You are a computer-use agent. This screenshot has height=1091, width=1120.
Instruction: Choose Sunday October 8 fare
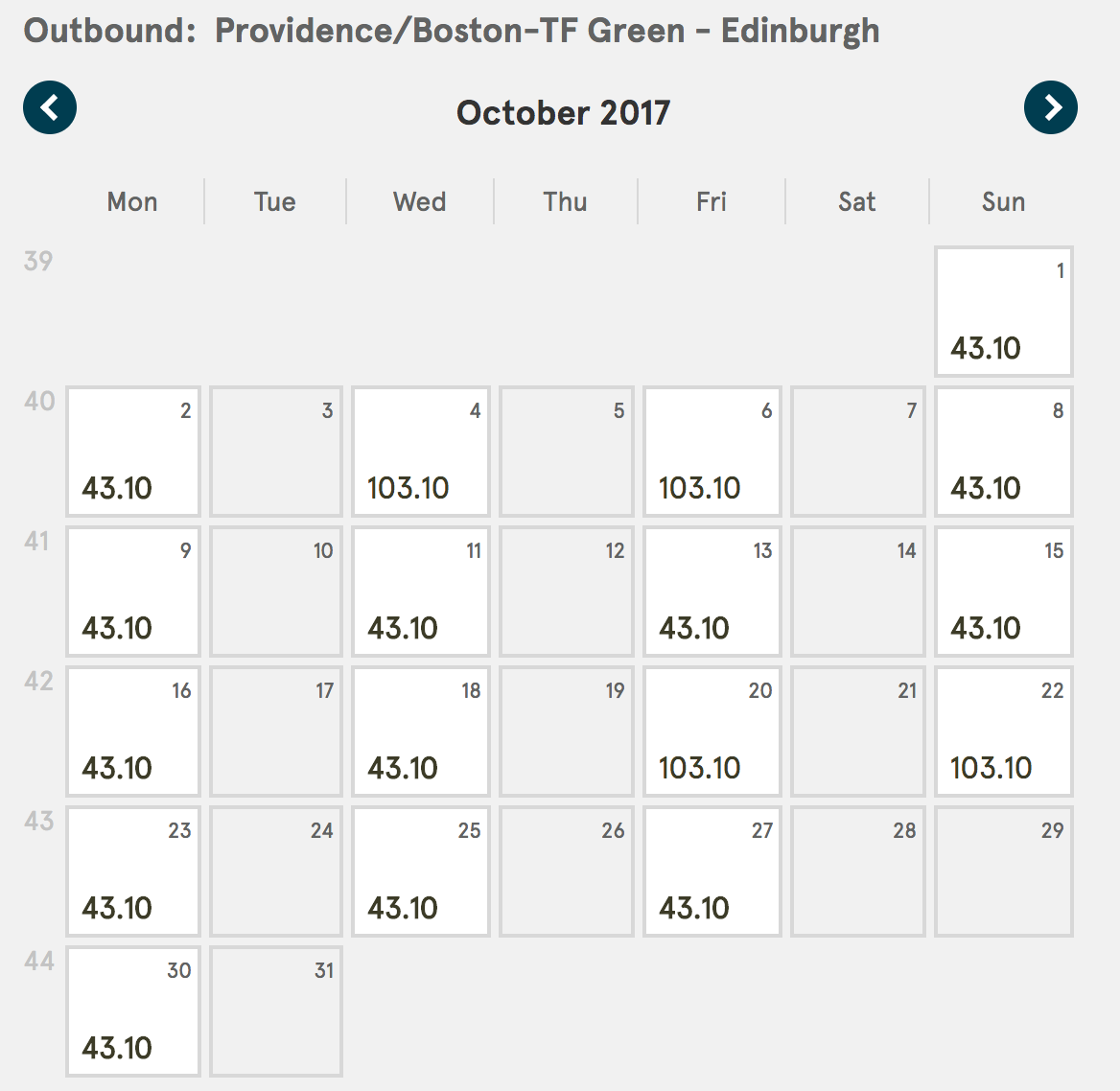click(1004, 452)
